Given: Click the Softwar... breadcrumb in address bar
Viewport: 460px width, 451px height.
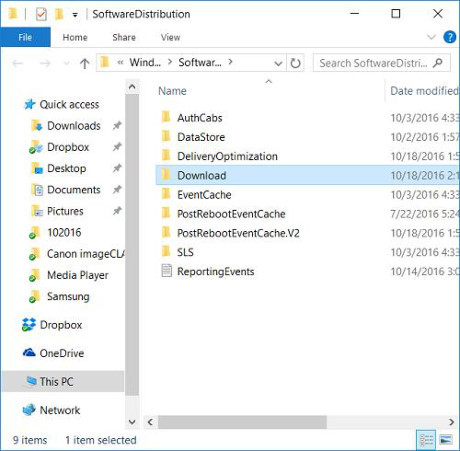Looking at the screenshot, I should [200, 62].
